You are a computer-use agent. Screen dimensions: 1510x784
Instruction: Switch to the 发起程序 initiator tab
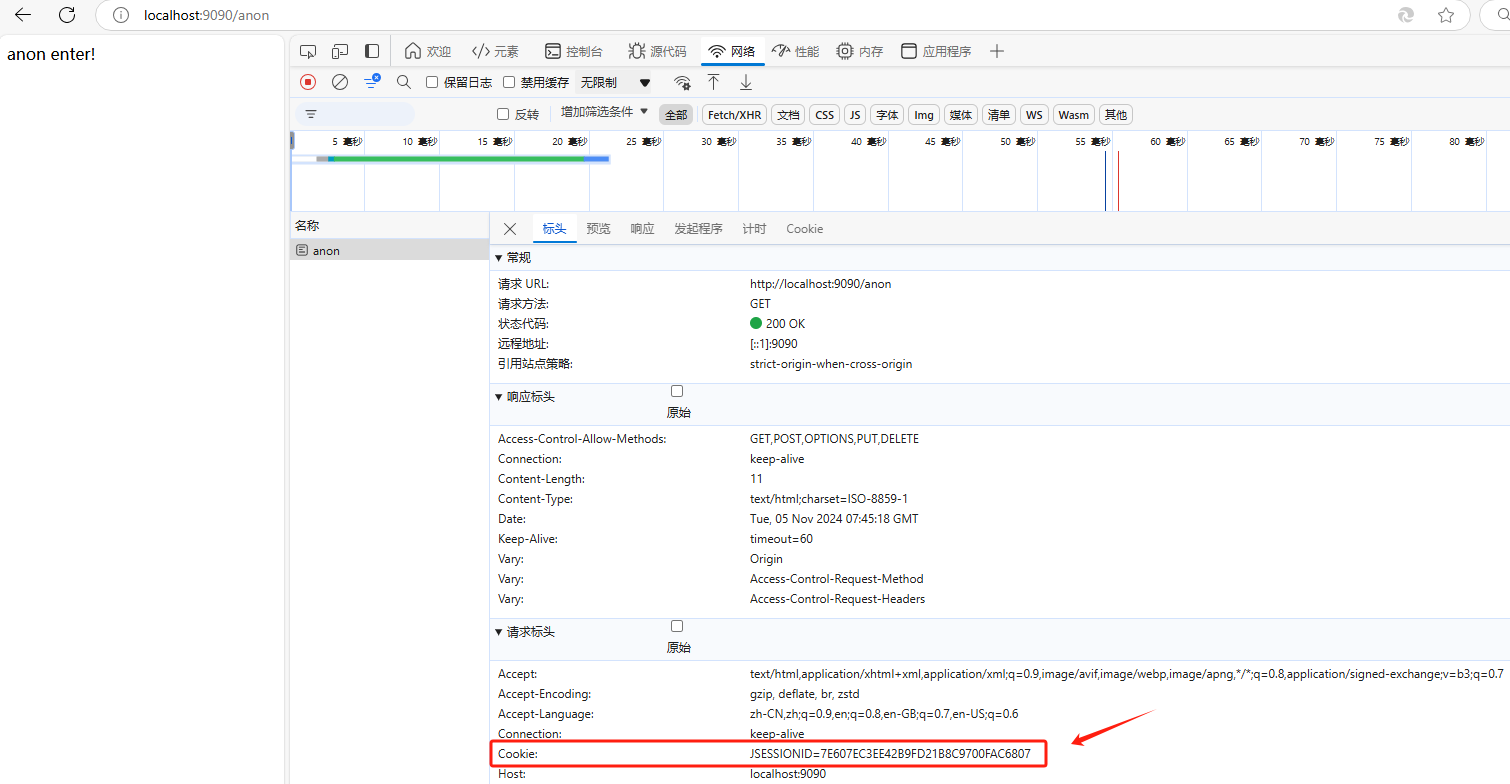tap(698, 229)
